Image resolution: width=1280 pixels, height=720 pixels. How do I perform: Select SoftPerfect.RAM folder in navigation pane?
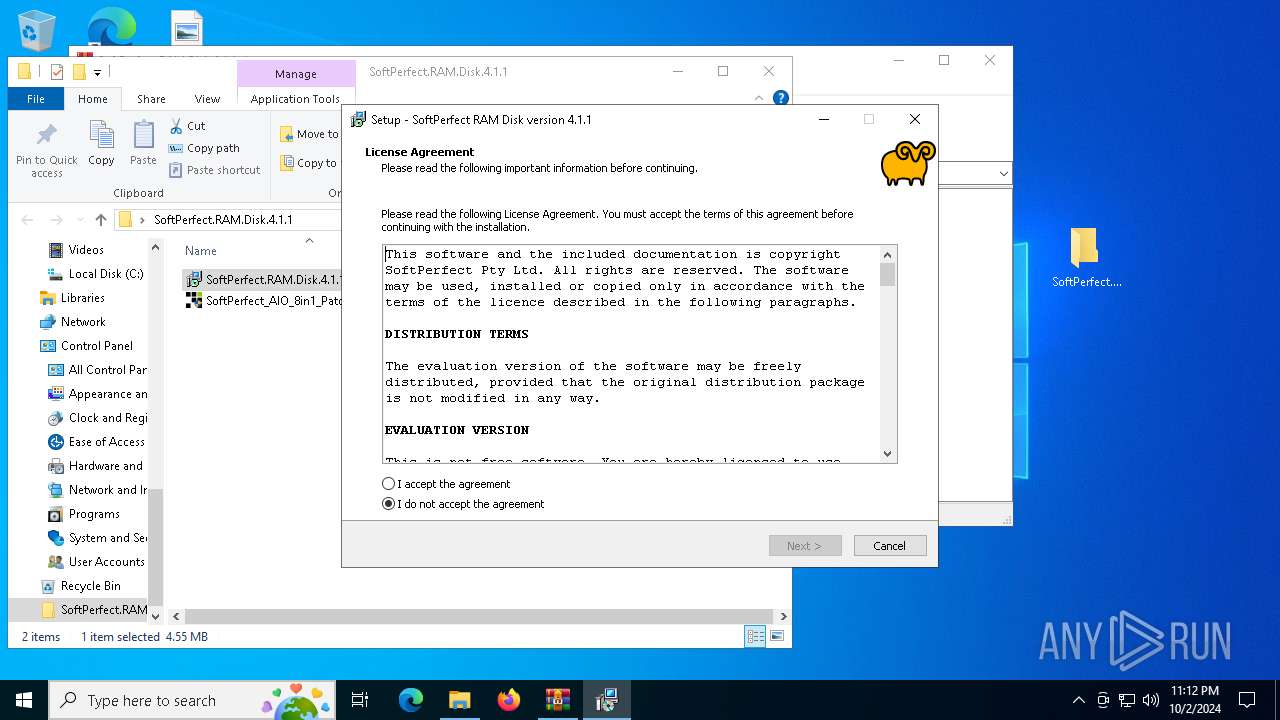[x=93, y=610]
